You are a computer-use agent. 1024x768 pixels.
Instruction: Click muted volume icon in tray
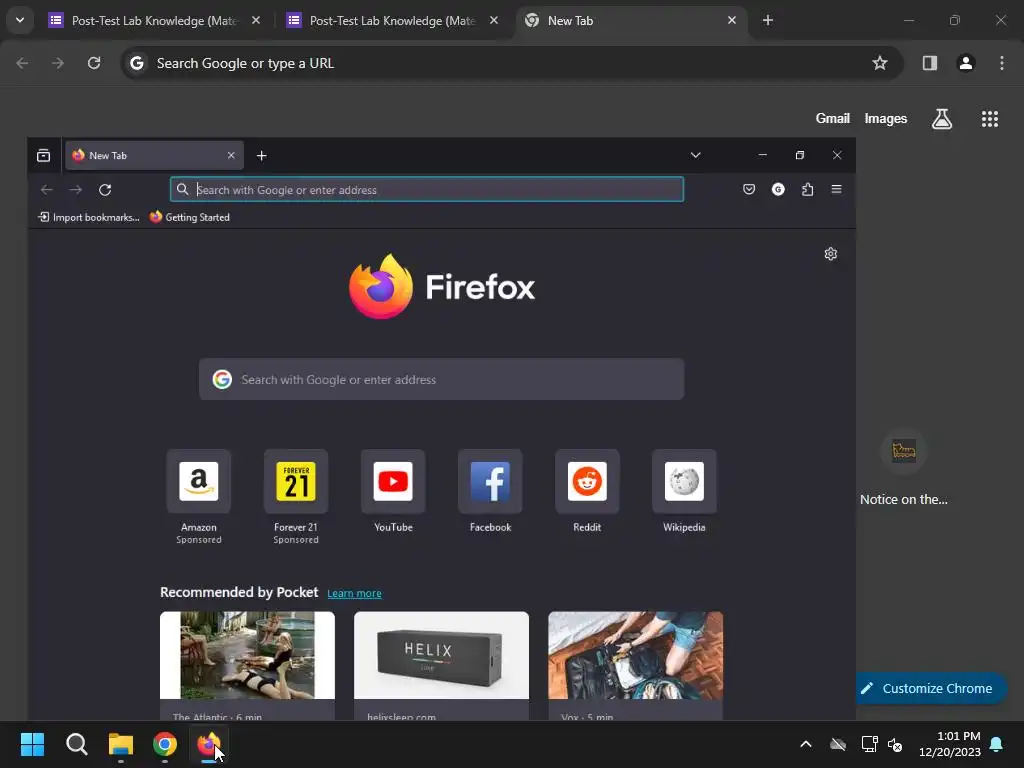click(x=895, y=744)
